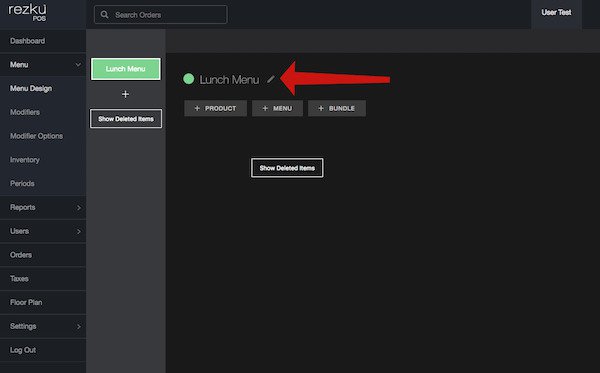Click the Settings sidebar label
The height and width of the screenshot is (373, 600).
click(x=23, y=326)
